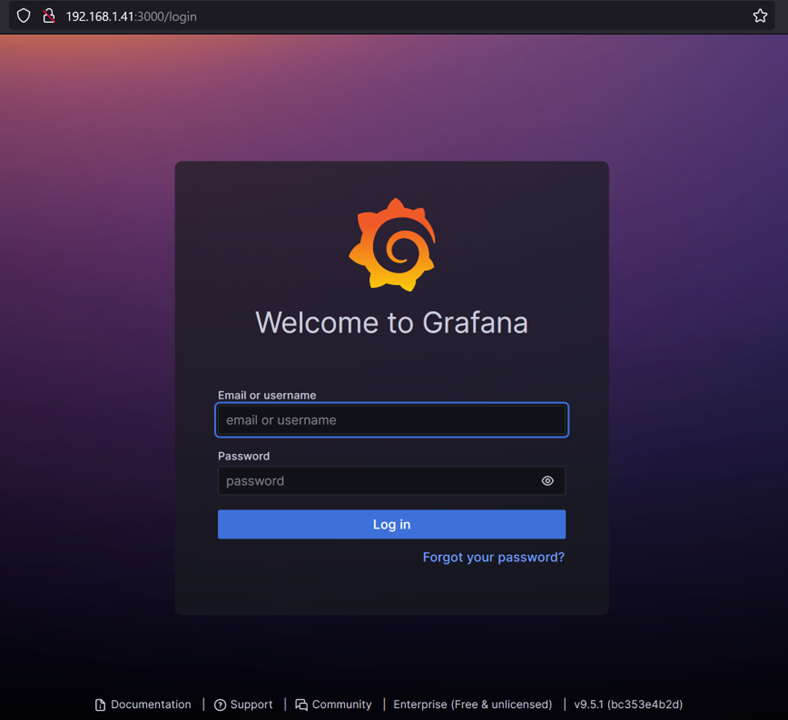788x720 pixels.
Task: Click the Support question mark icon
Action: (x=220, y=705)
